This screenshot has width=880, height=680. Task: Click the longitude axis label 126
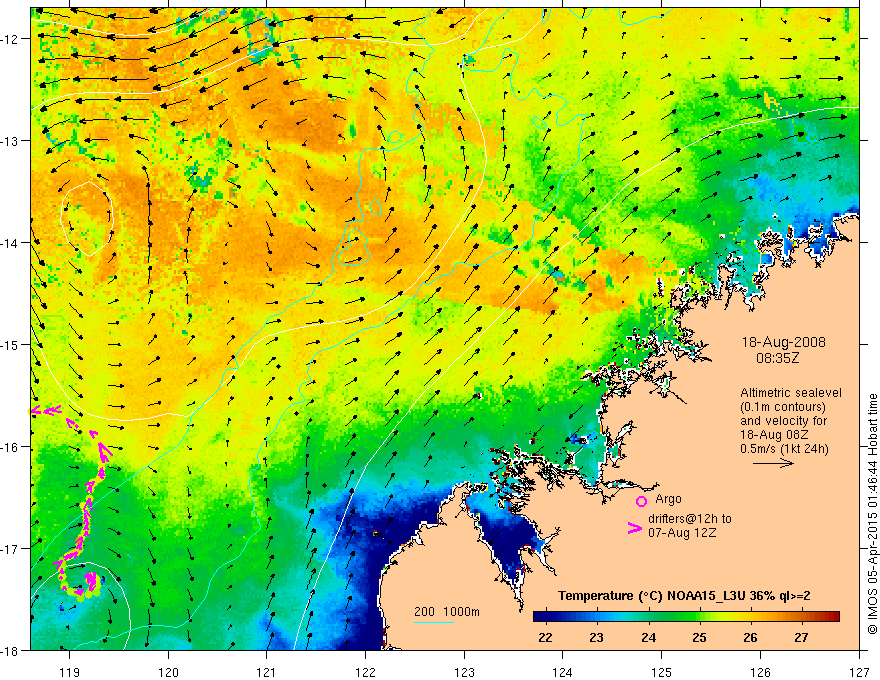(x=760, y=672)
